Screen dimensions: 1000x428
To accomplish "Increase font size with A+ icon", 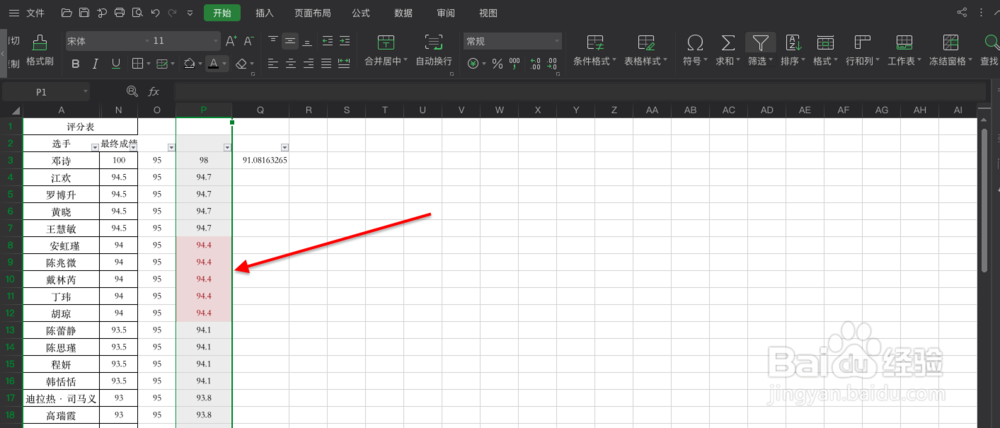I will pos(232,41).
